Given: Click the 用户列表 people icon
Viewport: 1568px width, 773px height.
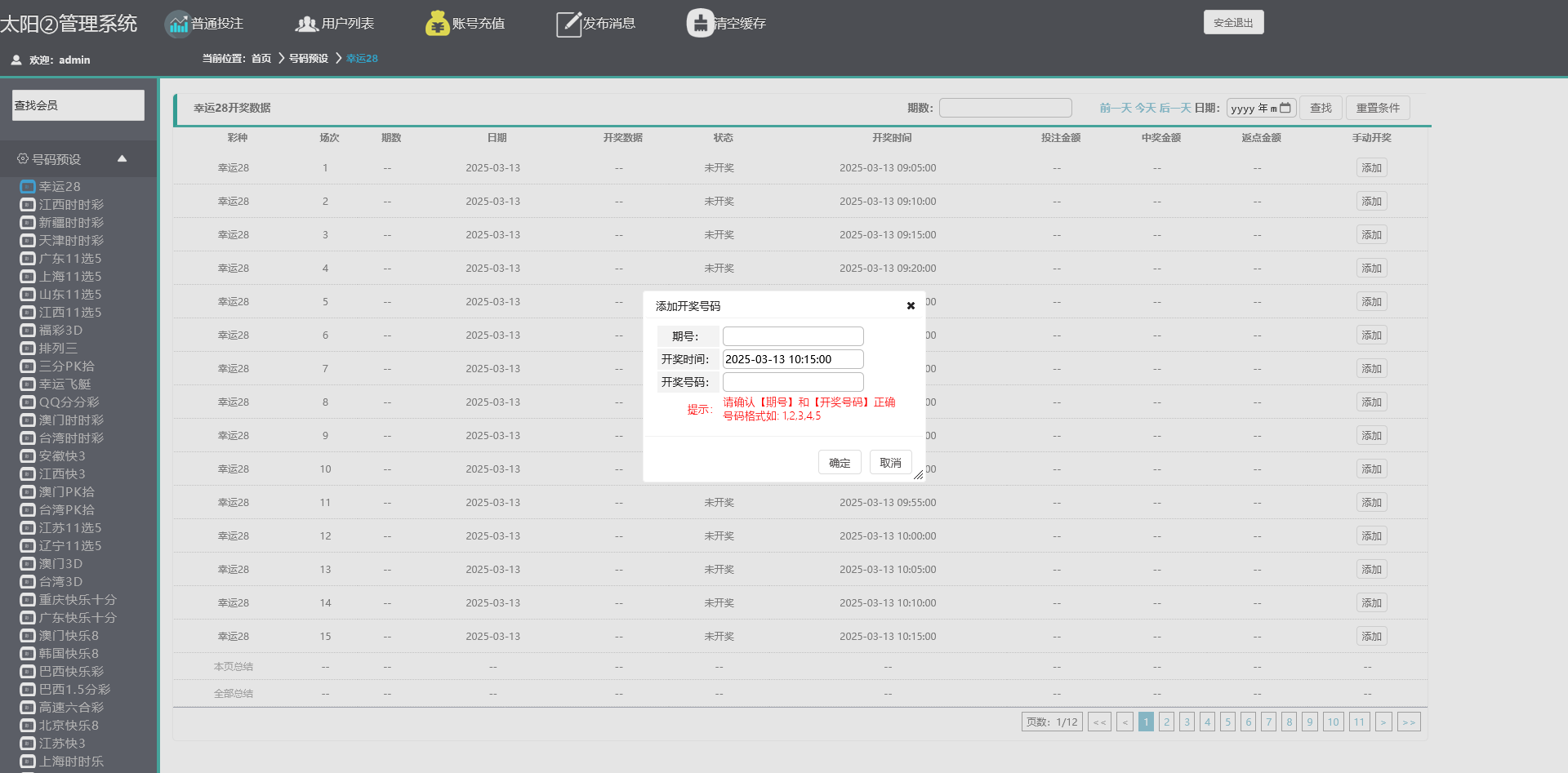Looking at the screenshot, I should 306,24.
